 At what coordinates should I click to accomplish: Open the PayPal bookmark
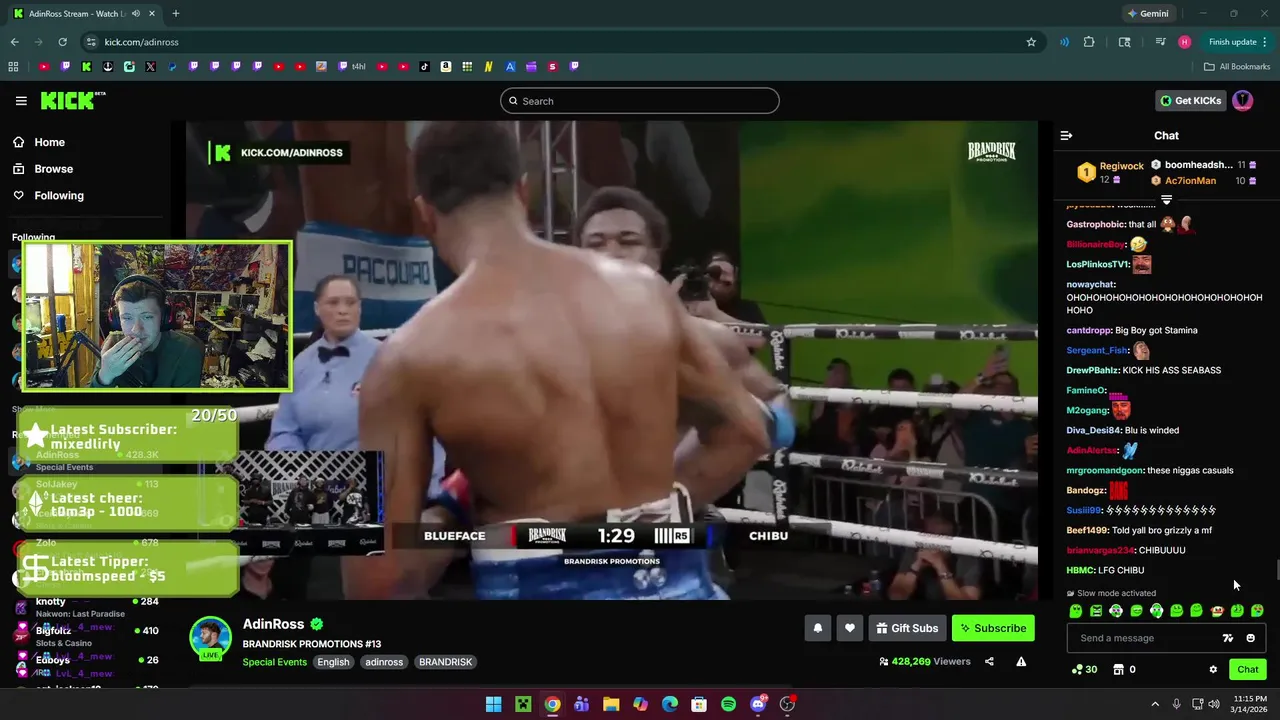[x=172, y=67]
